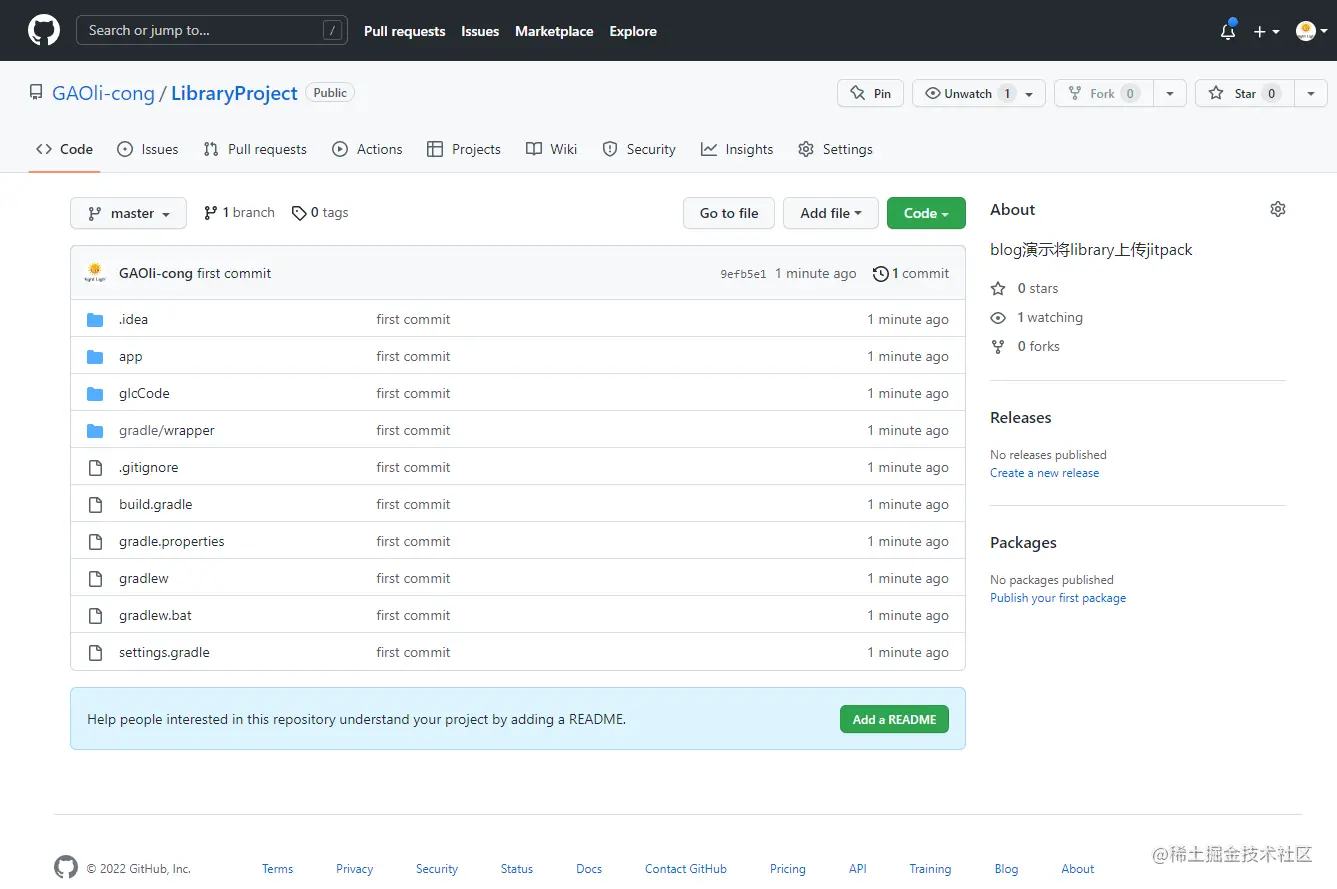Open commit hash 9efb5e1

(743, 273)
